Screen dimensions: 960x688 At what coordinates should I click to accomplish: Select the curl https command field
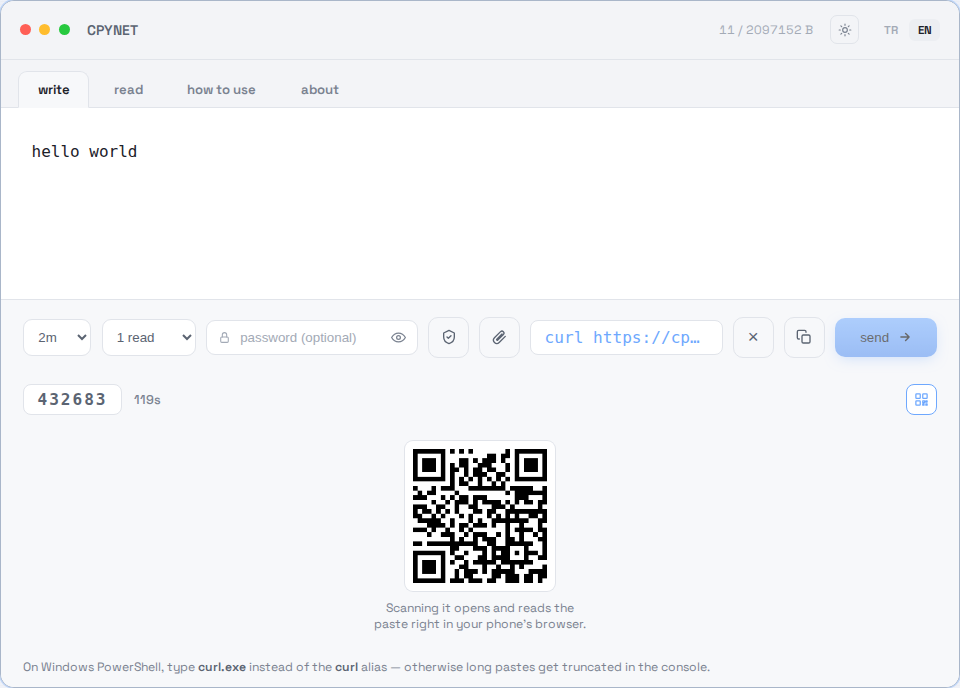(x=626, y=337)
